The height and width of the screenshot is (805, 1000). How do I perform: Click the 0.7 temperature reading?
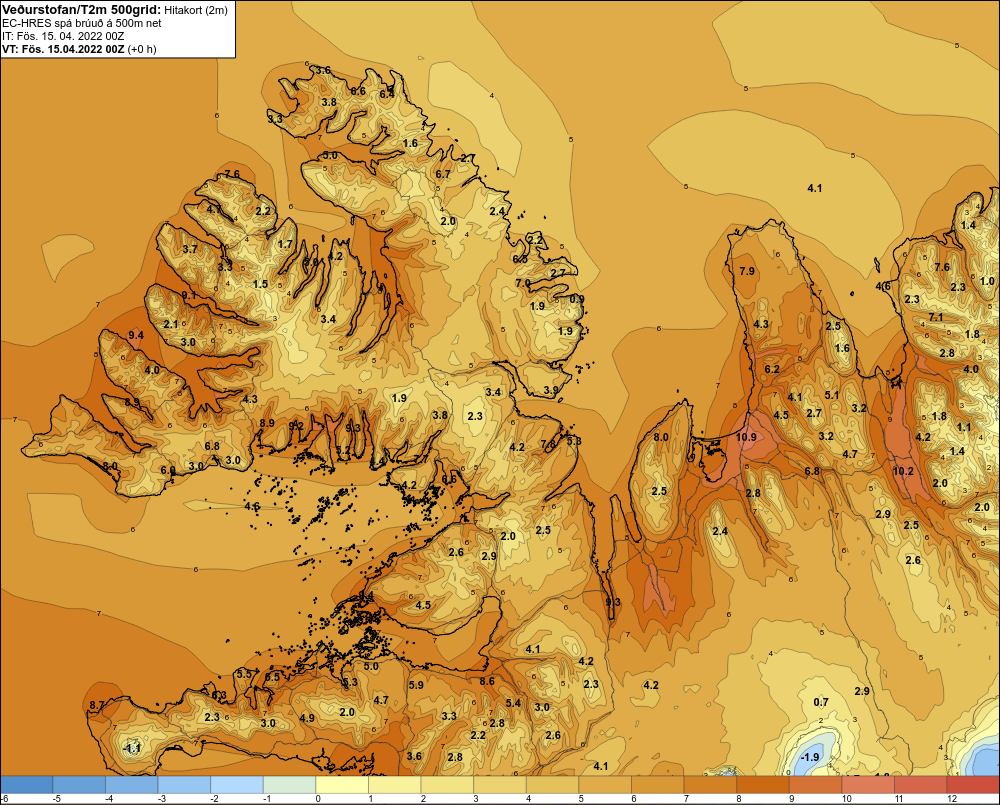821,702
